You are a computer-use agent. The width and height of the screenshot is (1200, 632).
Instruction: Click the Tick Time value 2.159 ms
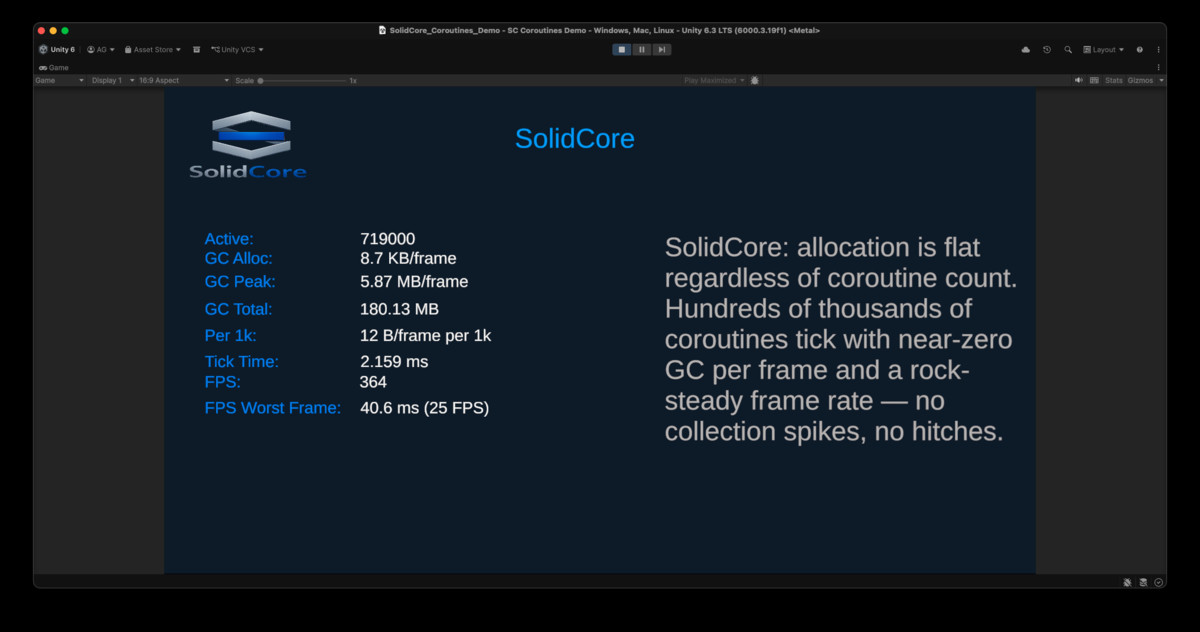tap(394, 362)
